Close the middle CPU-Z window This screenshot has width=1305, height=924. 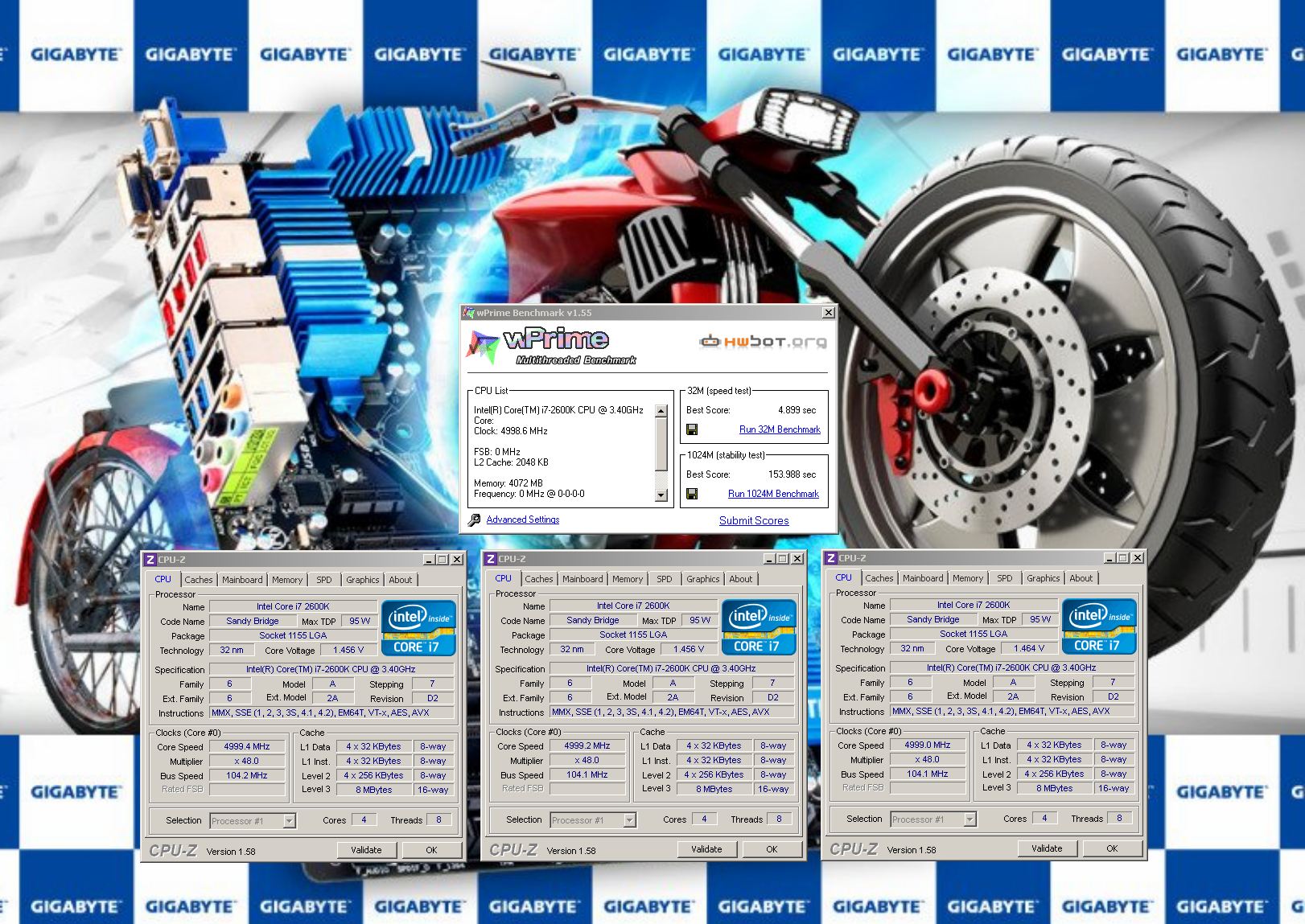pyautogui.click(x=797, y=559)
